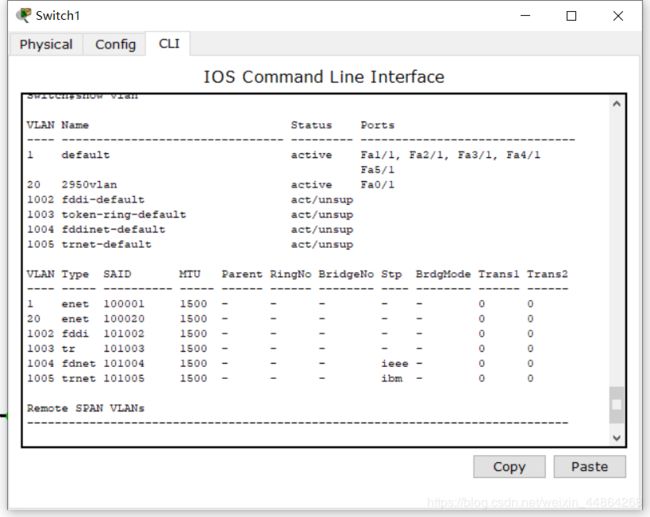This screenshot has width=650, height=517.
Task: Open the Config tab
Action: (115, 44)
